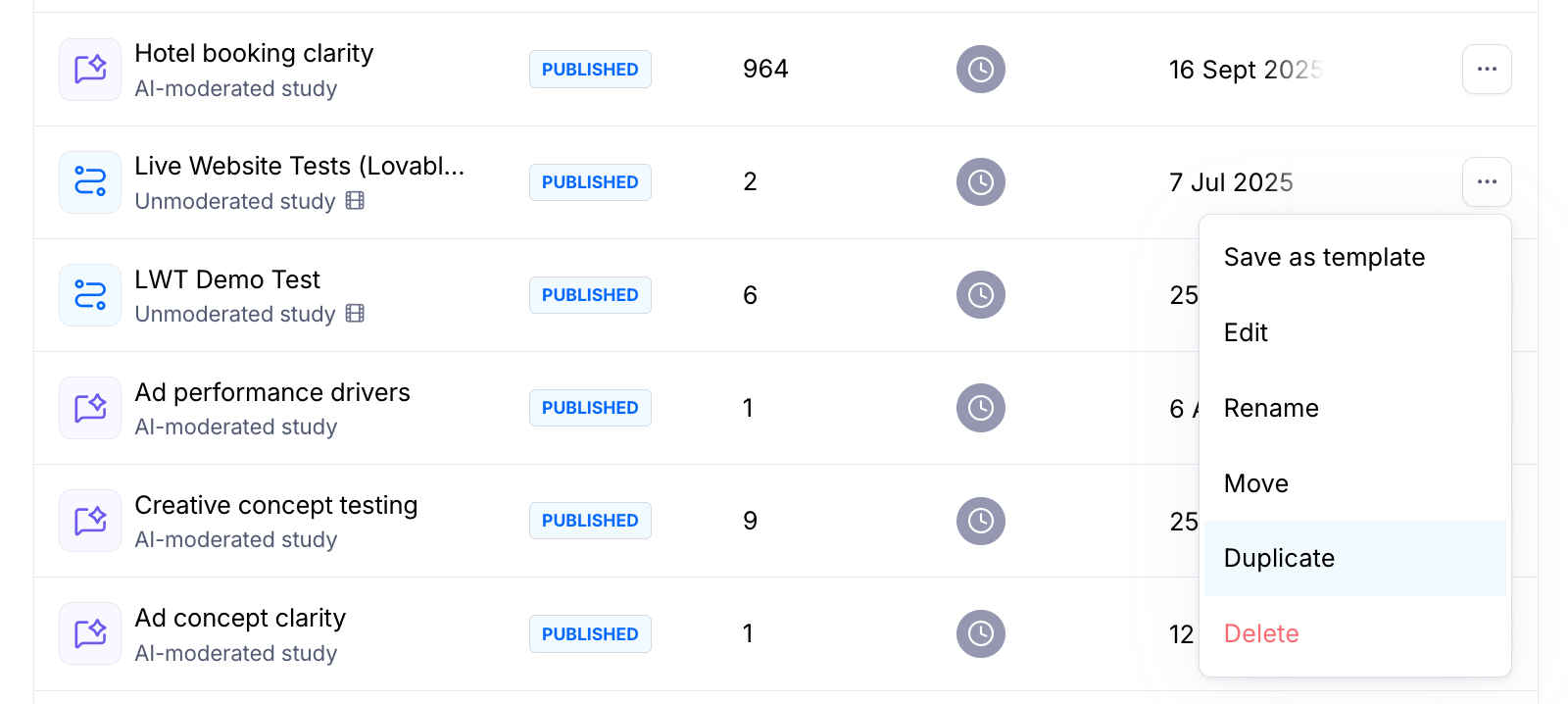Click the Creative concept testing study icon
This screenshot has width=1568, height=704.
click(90, 521)
